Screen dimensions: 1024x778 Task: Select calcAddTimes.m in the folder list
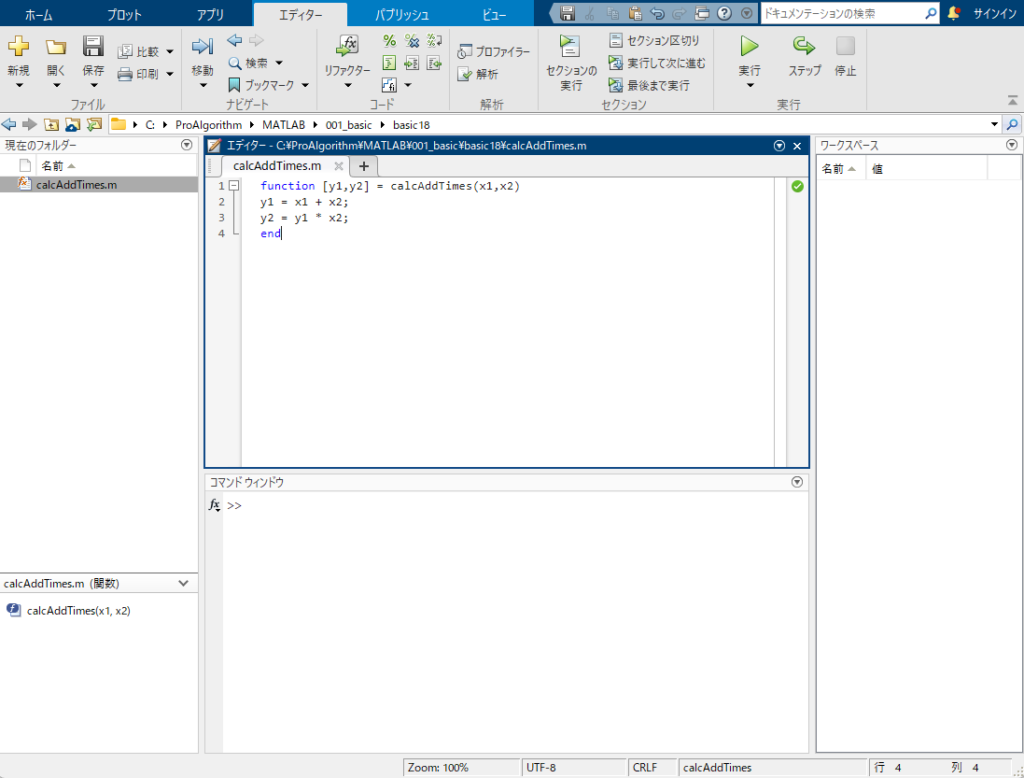(76, 185)
